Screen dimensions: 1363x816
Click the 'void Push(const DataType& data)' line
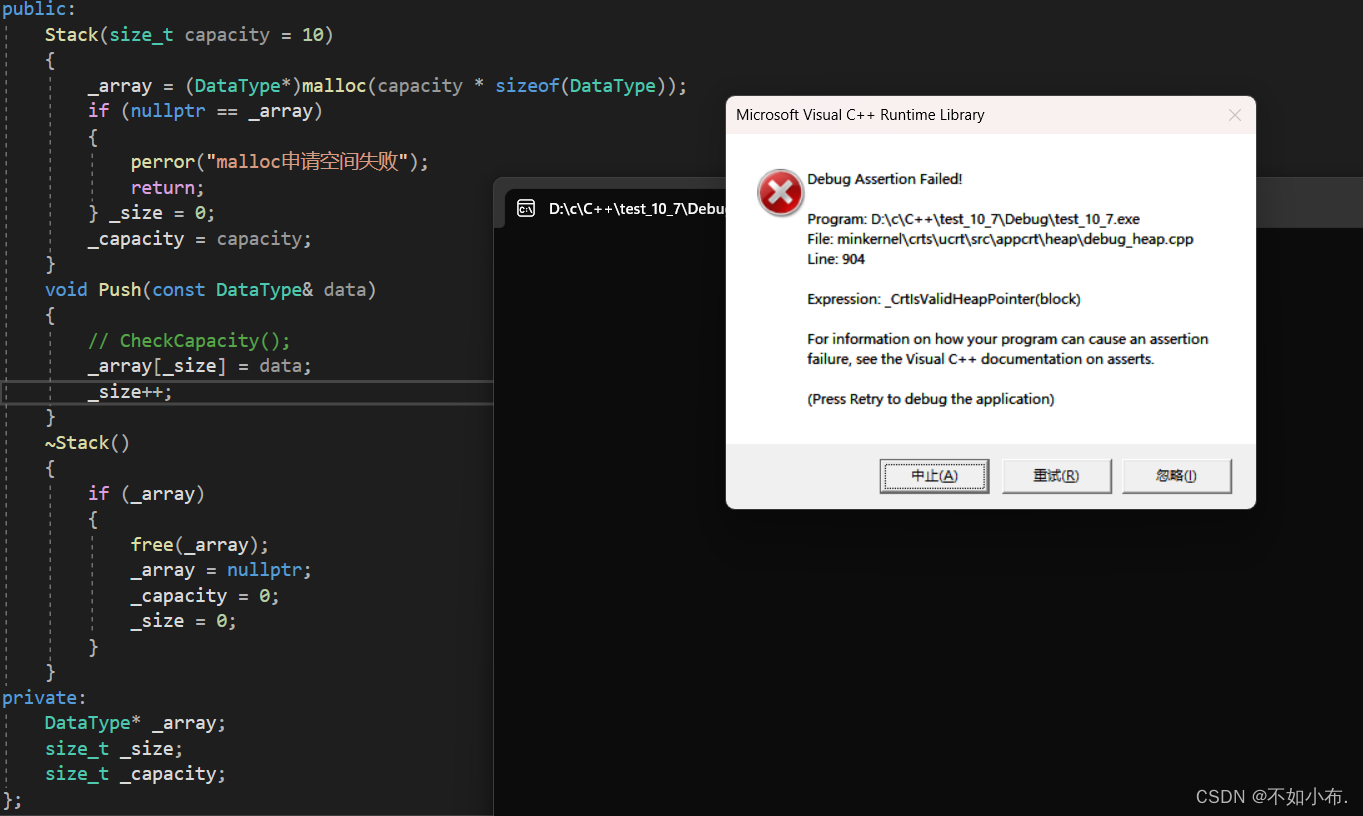pyautogui.click(x=210, y=290)
